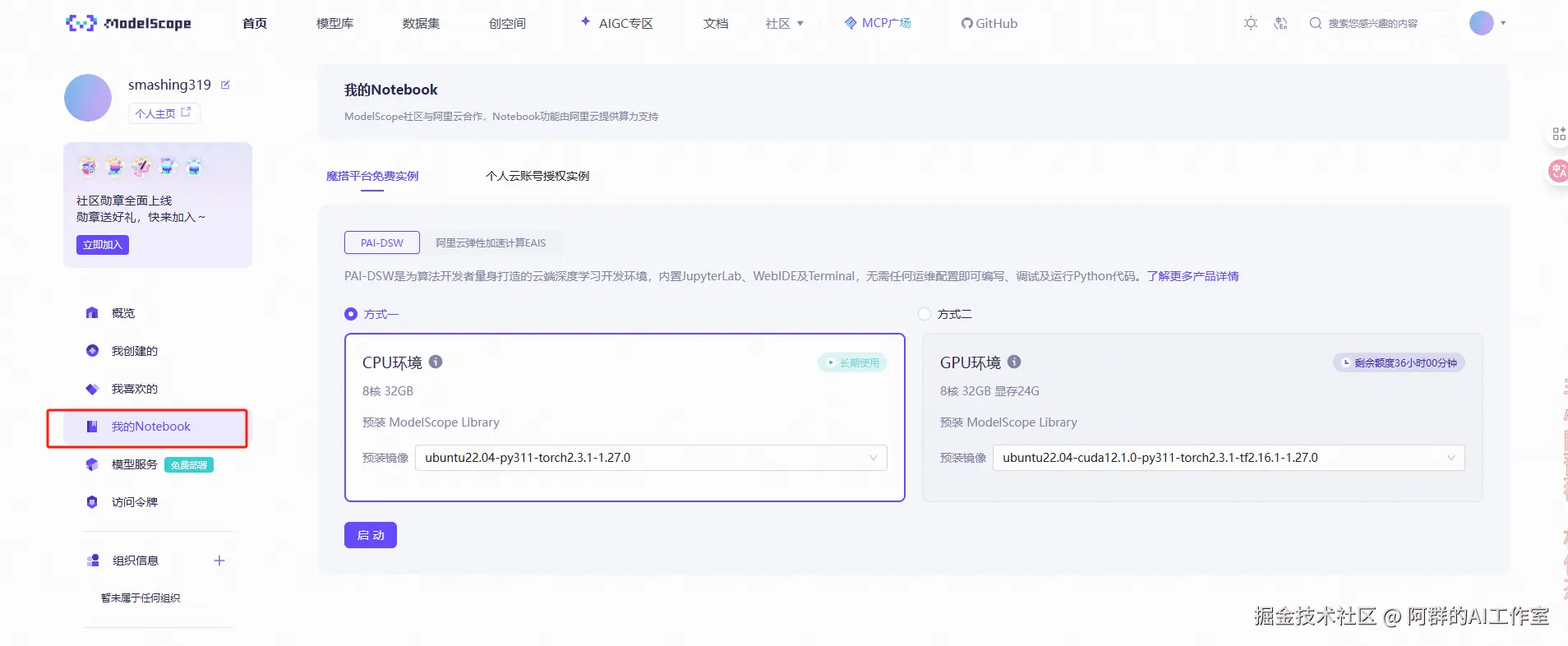
Task: Click the 暂未属于任何组织 text
Action: point(141,598)
